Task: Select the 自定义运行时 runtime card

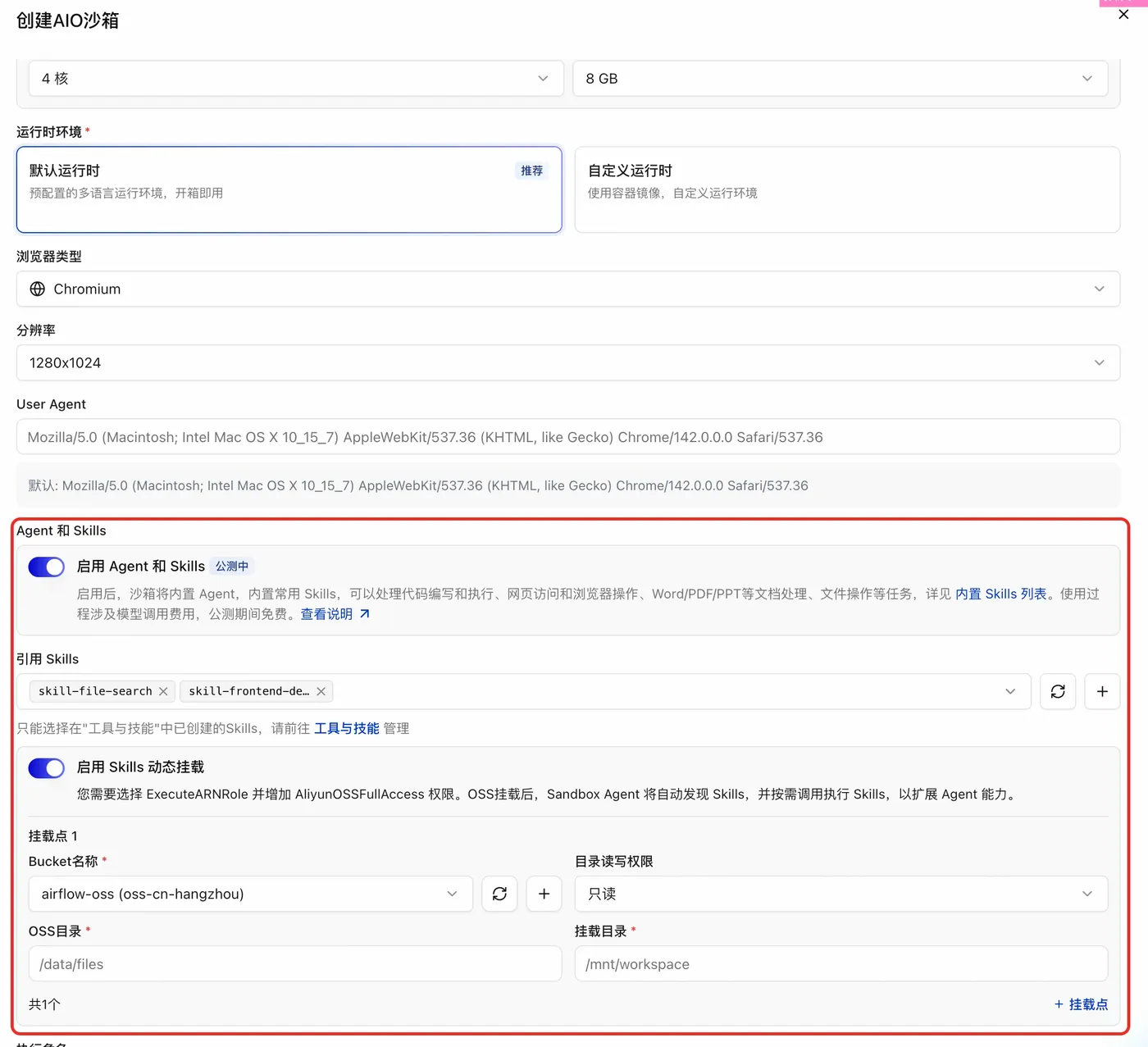Action: pos(847,189)
